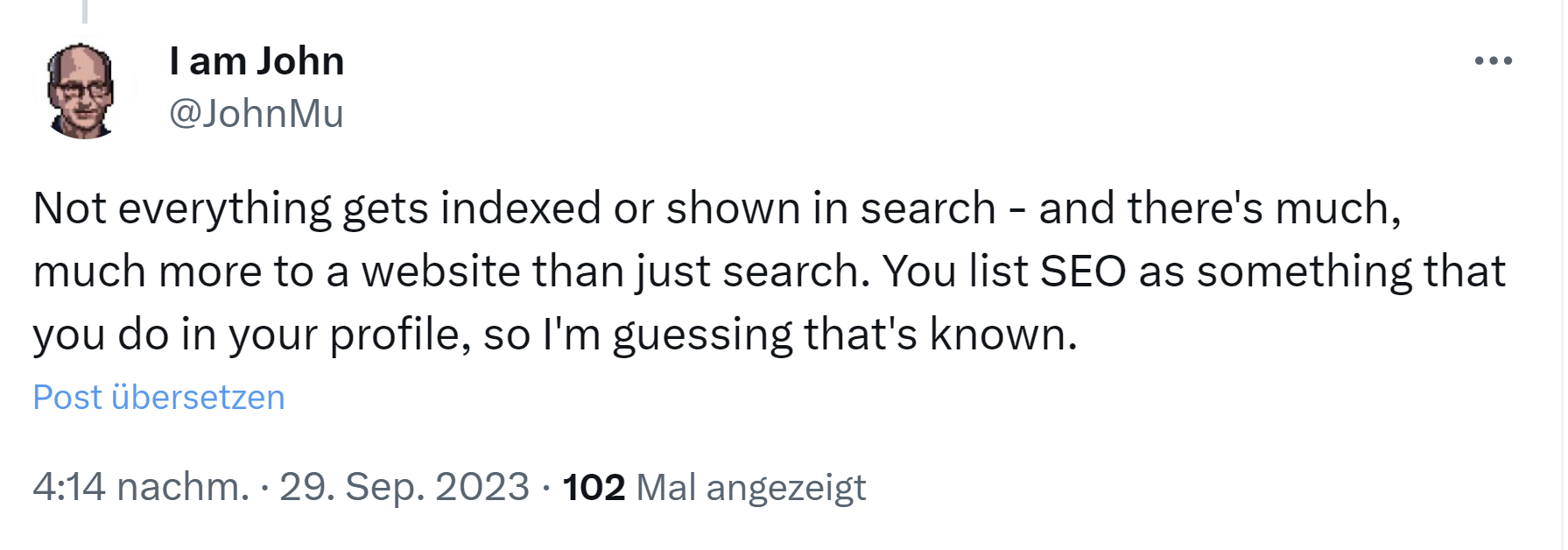Click the @JohnMu handle

[257, 112]
